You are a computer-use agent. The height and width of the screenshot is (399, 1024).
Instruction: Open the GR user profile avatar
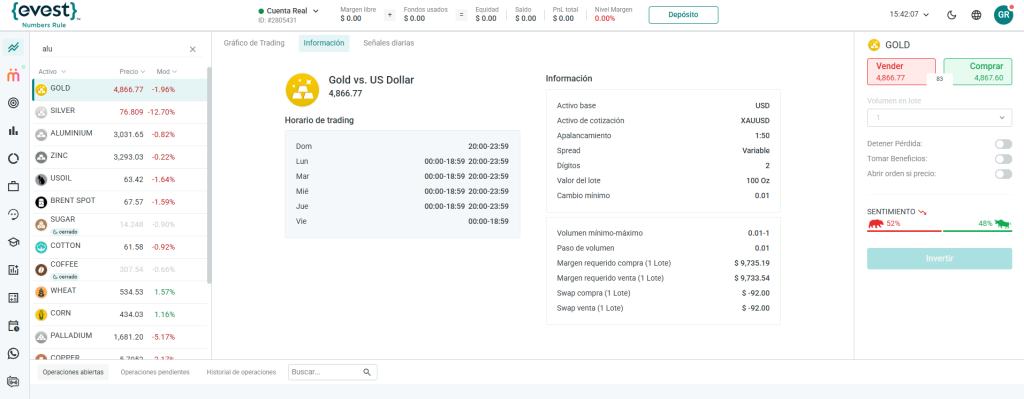1003,15
